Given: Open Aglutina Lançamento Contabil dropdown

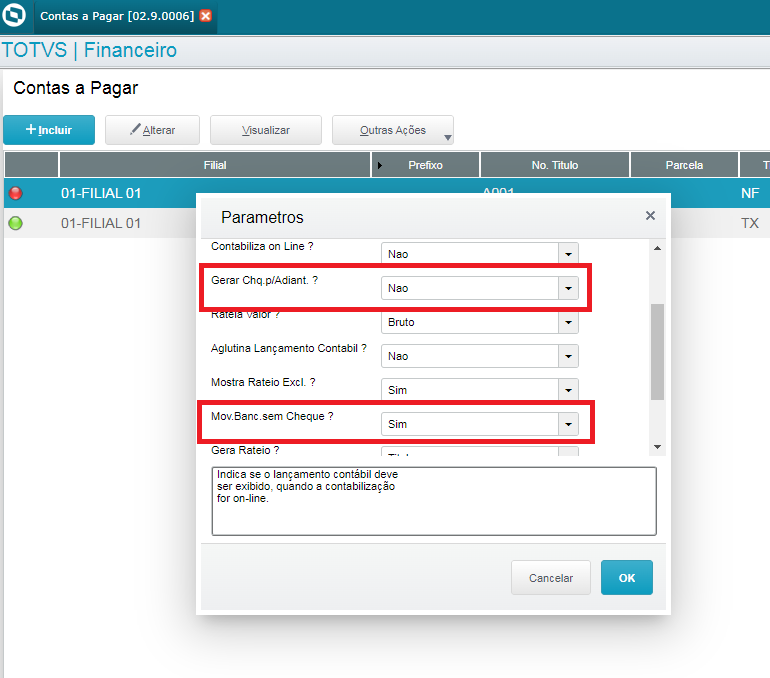Looking at the screenshot, I should tap(568, 356).
